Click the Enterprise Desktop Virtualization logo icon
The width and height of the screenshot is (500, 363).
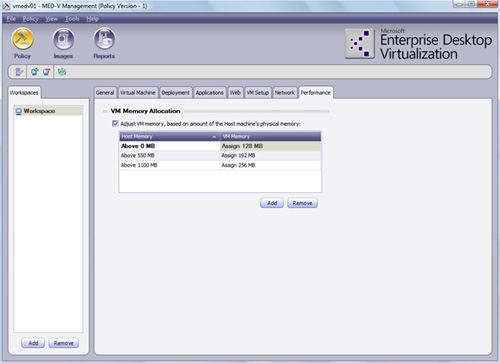[x=360, y=44]
